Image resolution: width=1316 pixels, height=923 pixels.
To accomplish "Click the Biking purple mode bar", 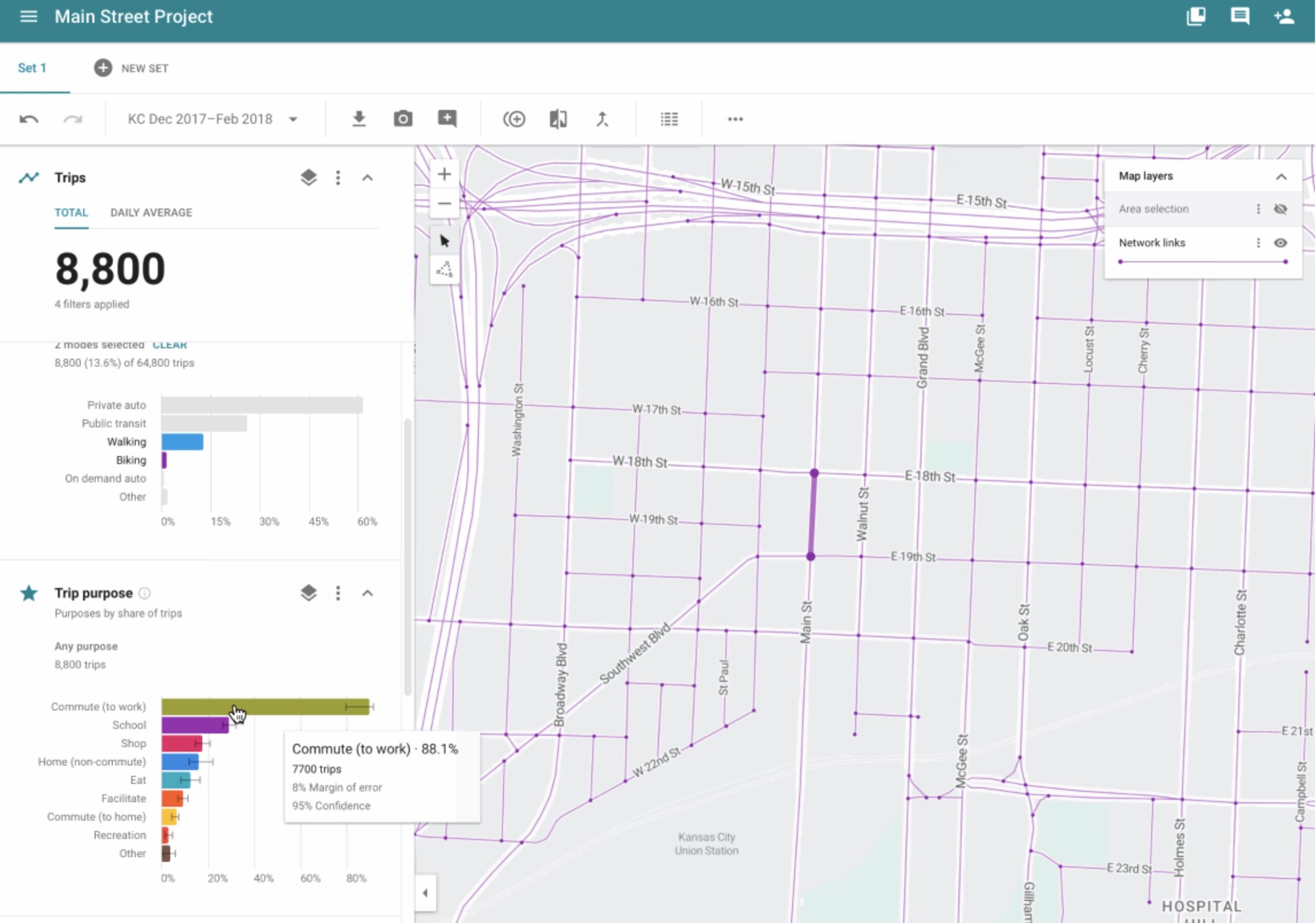I will tap(164, 460).
